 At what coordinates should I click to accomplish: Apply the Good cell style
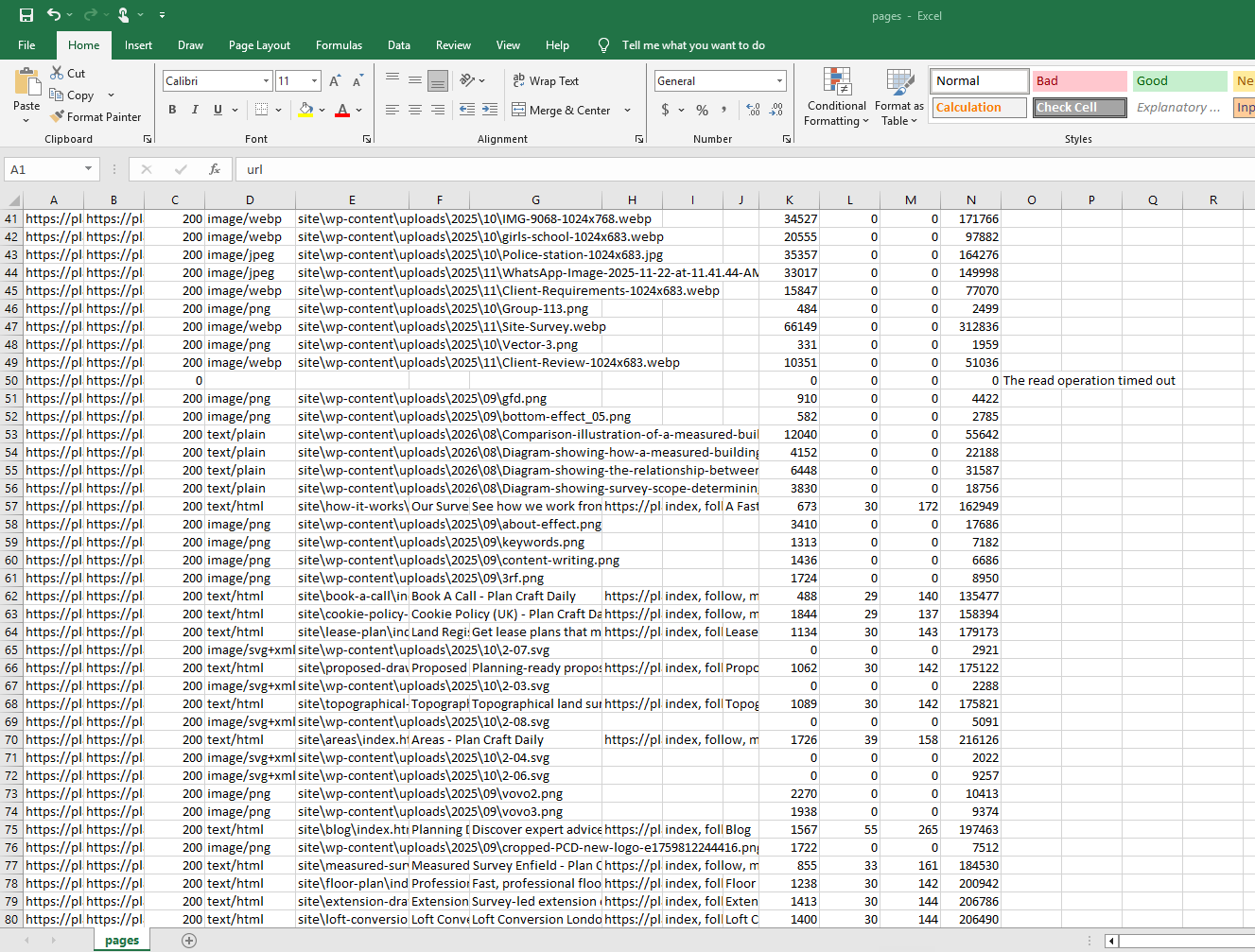click(x=1180, y=81)
